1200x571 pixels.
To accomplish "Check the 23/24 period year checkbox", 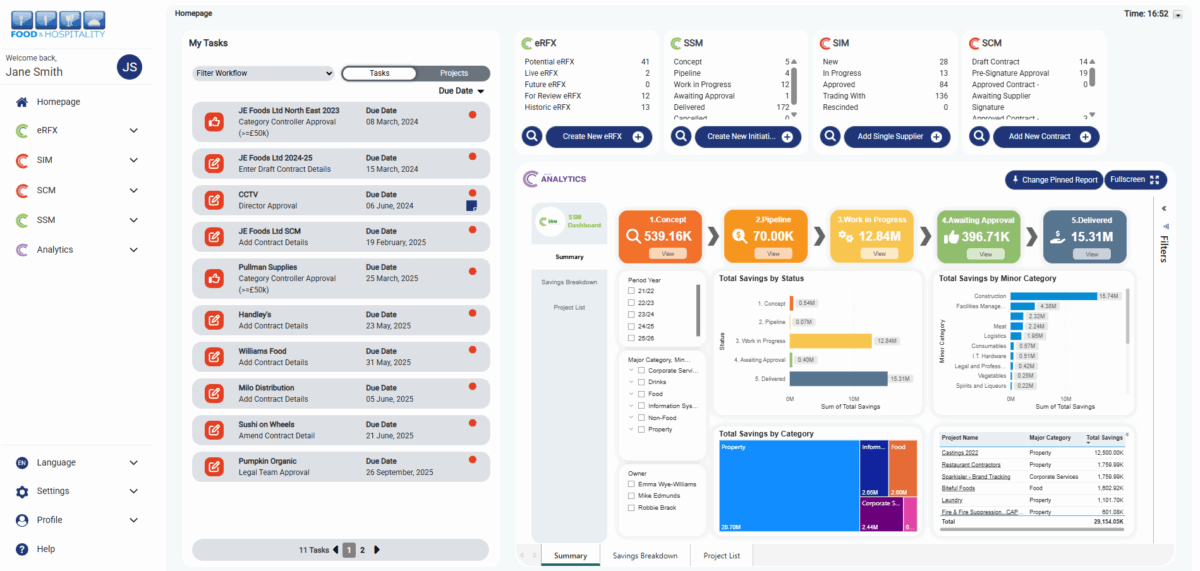I will (631, 314).
